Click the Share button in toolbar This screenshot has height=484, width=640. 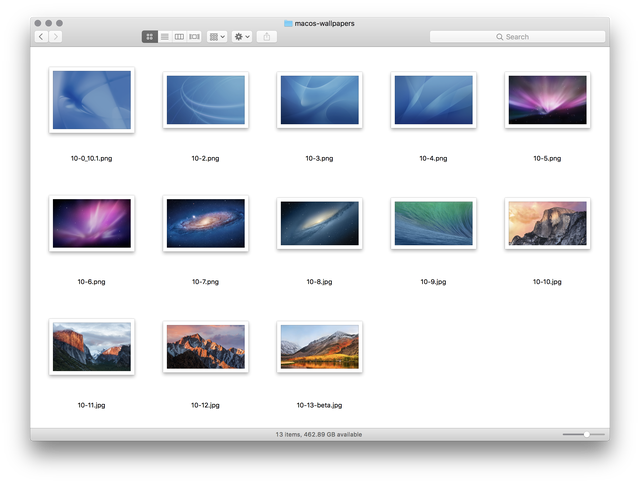point(267,37)
